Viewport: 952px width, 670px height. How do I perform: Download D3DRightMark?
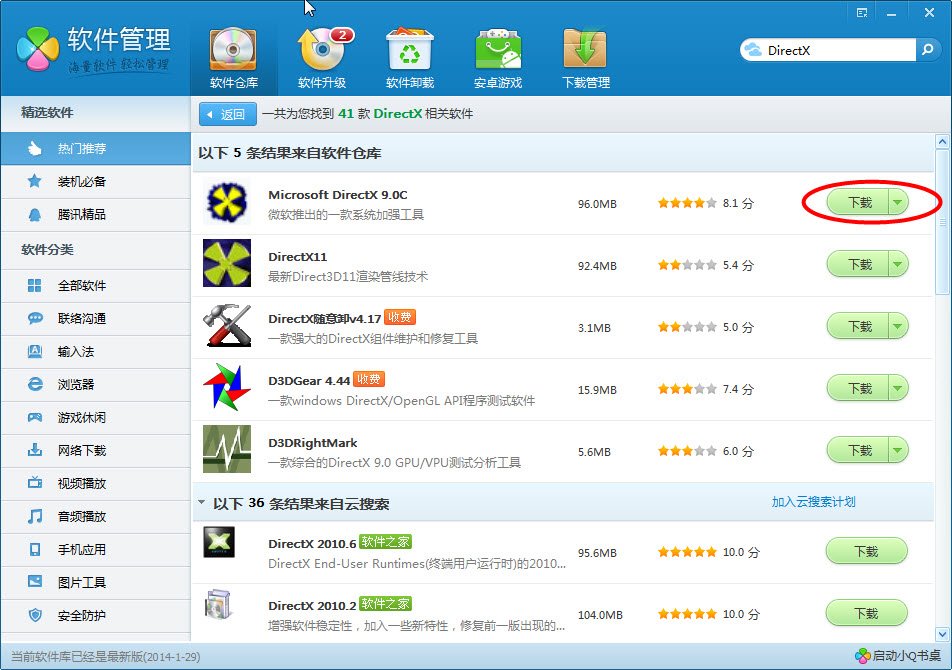(x=858, y=450)
